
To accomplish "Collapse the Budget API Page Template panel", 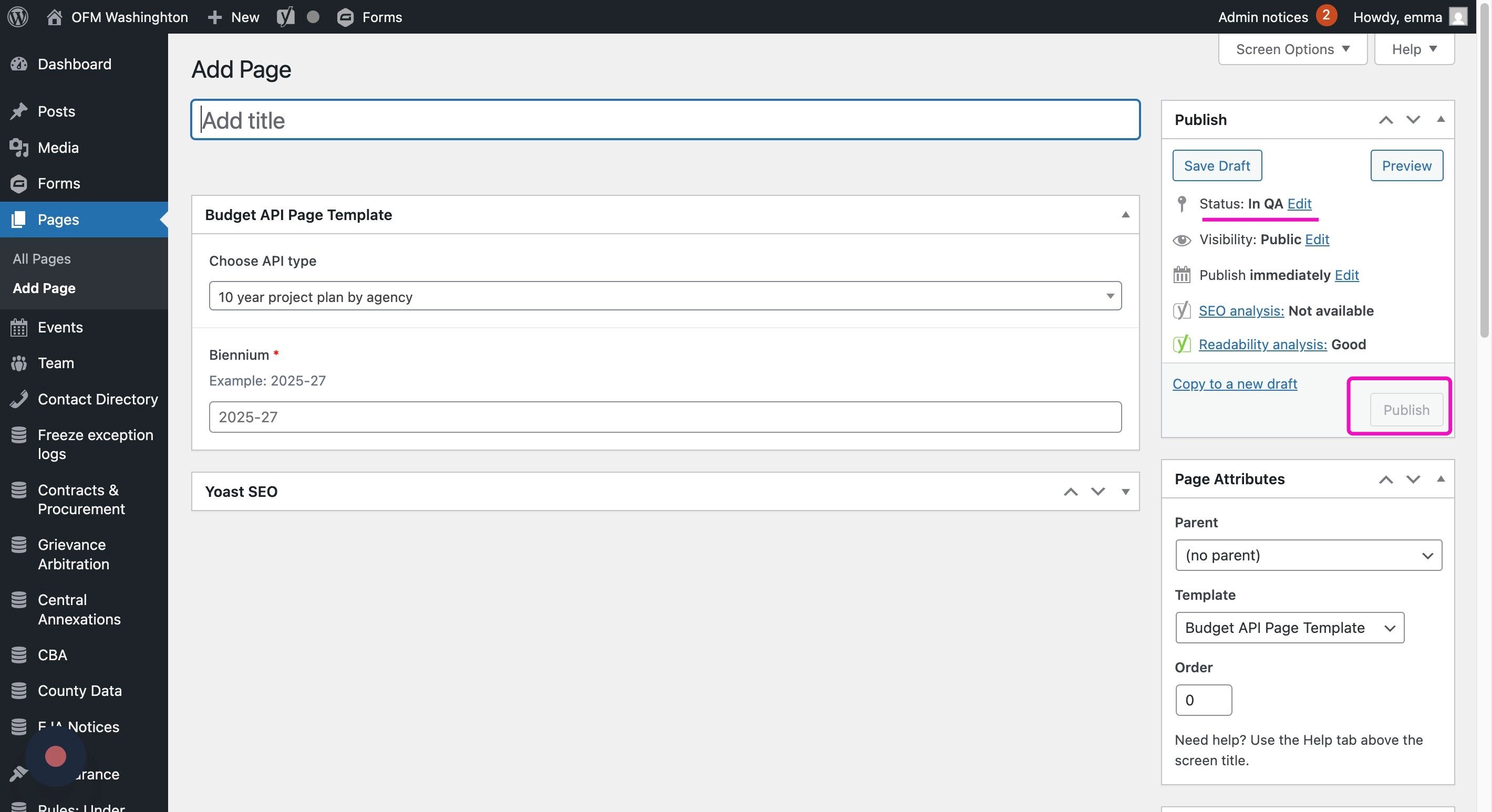I will pos(1125,215).
